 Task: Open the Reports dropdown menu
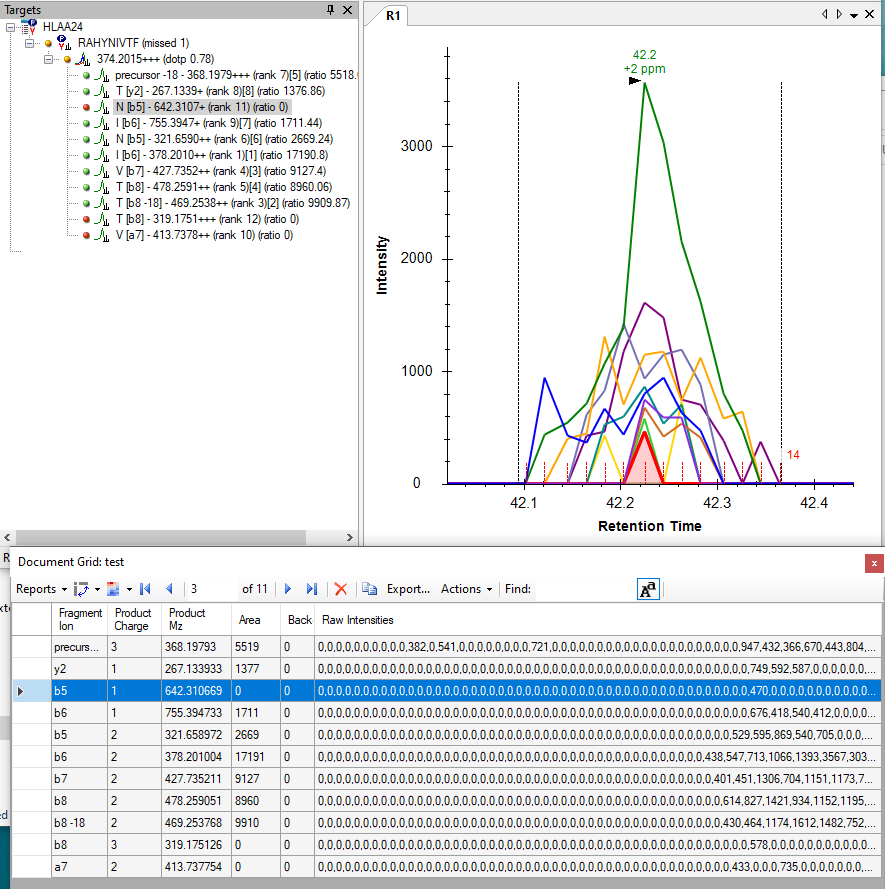(42, 589)
